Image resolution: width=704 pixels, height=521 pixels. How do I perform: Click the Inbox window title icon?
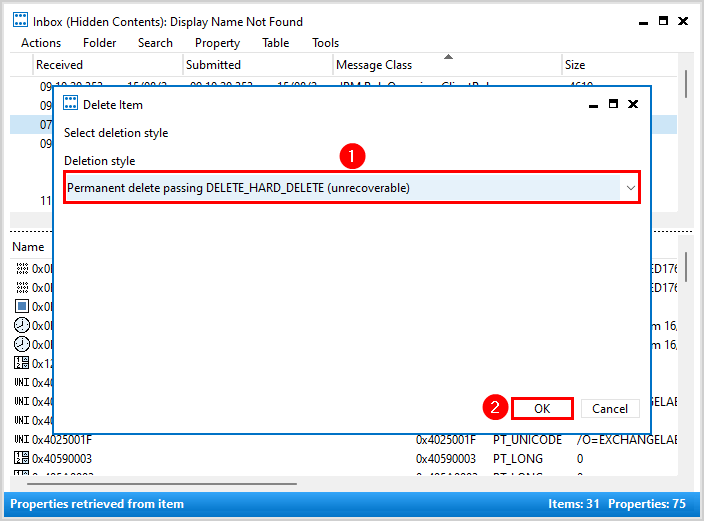[20, 20]
